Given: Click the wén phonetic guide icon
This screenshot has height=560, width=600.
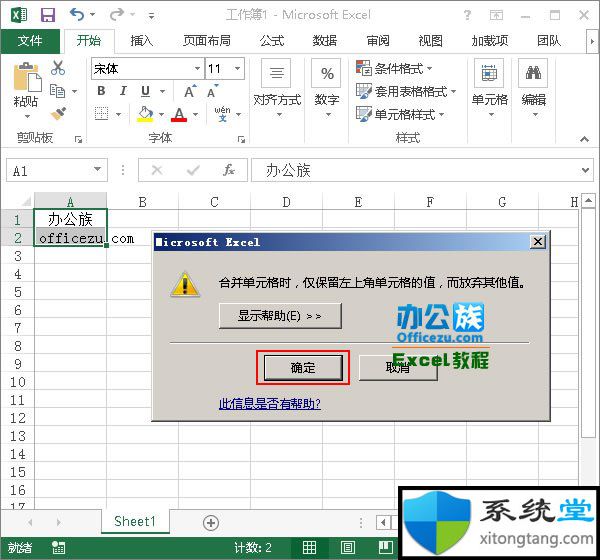Looking at the screenshot, I should 223,114.
